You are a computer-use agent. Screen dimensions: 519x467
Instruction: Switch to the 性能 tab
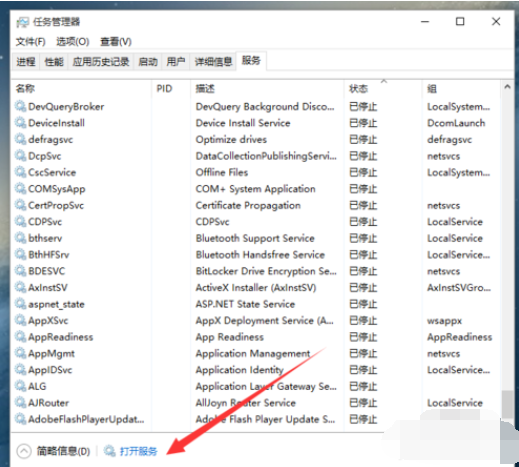tap(54, 62)
